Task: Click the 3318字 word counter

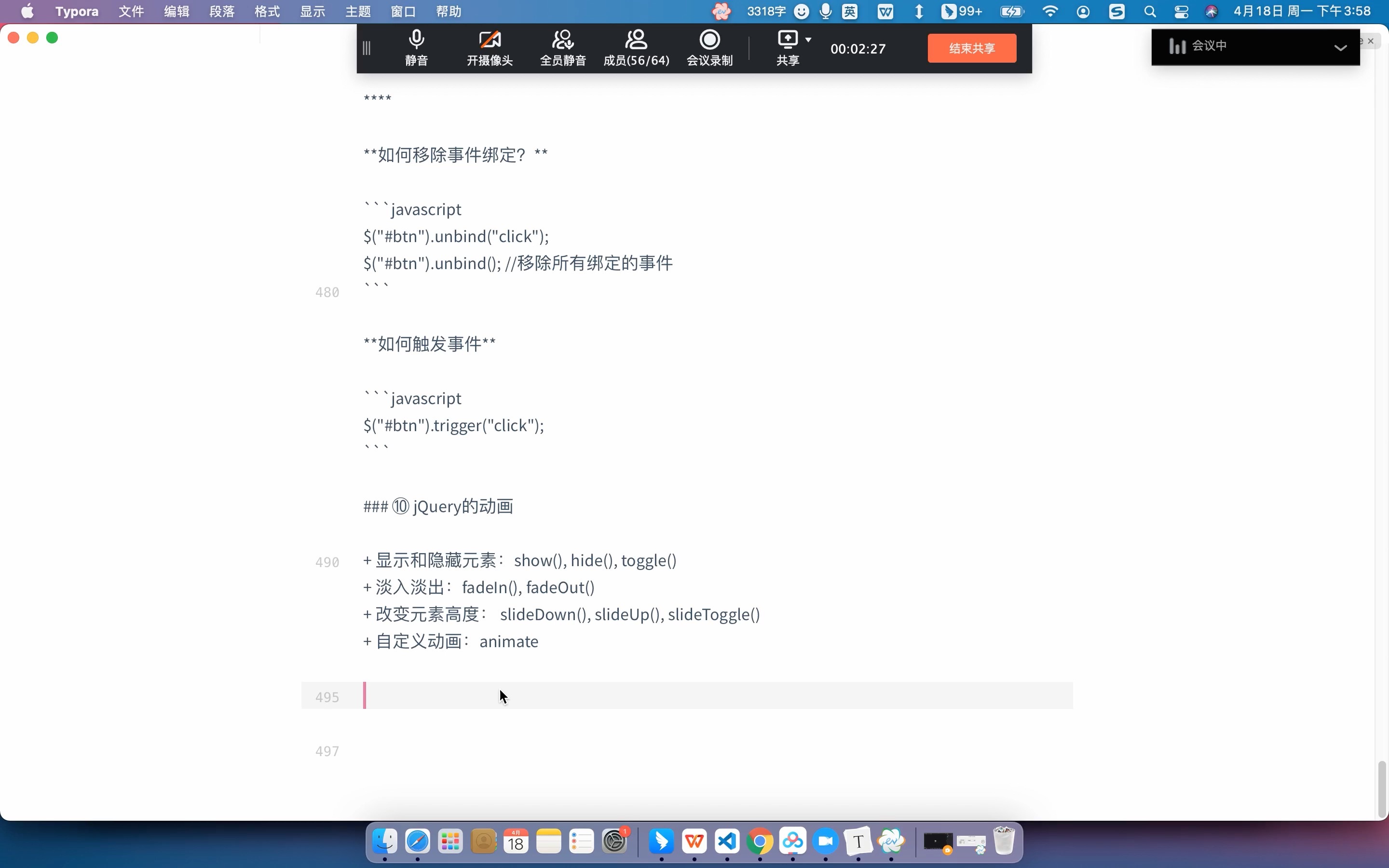Action: coord(766,11)
